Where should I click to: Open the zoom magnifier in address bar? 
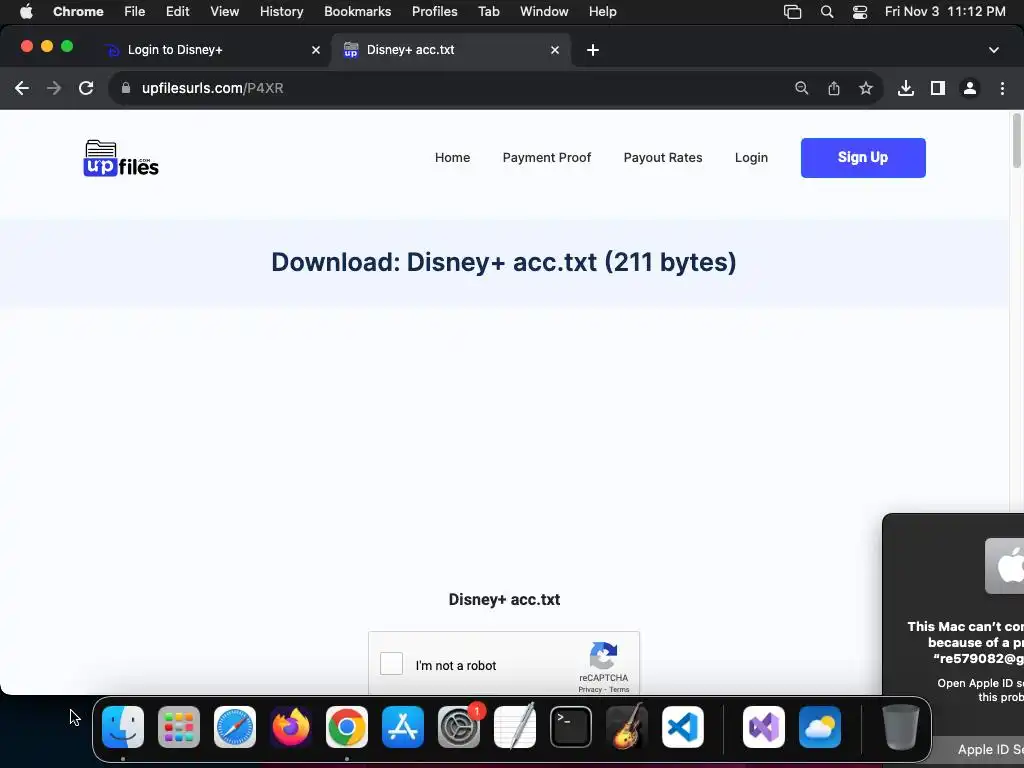801,88
